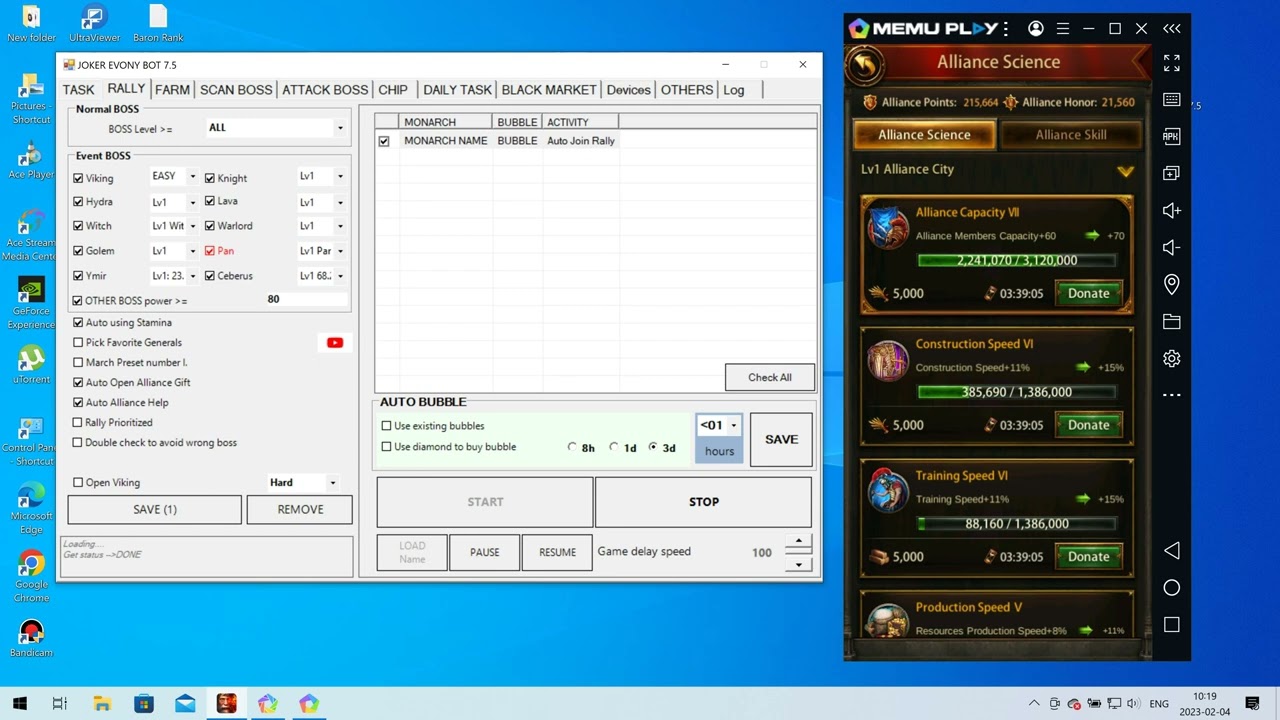The height and width of the screenshot is (720, 1280).
Task: Click the Check All button
Action: (770, 378)
